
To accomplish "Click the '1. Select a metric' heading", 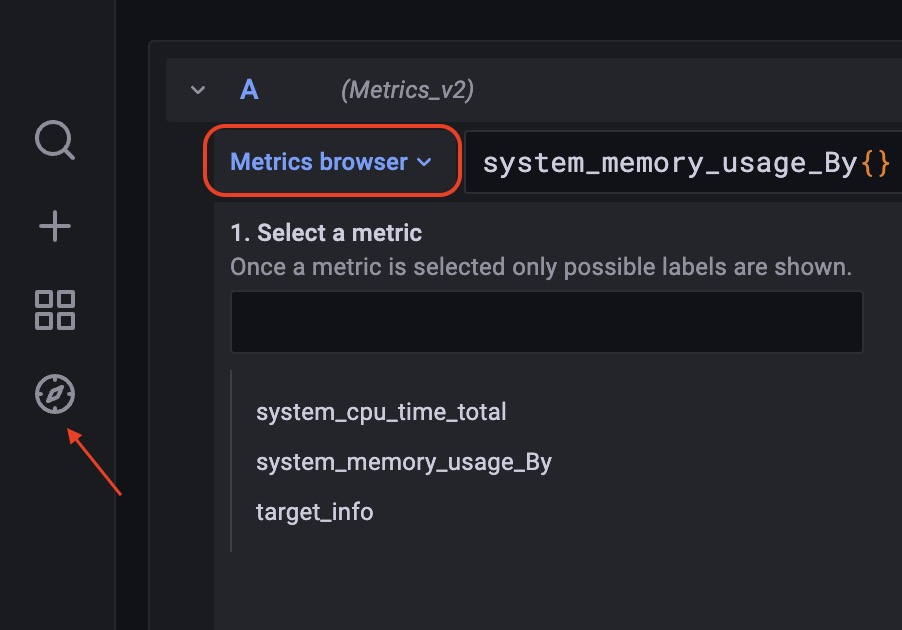I will point(326,233).
